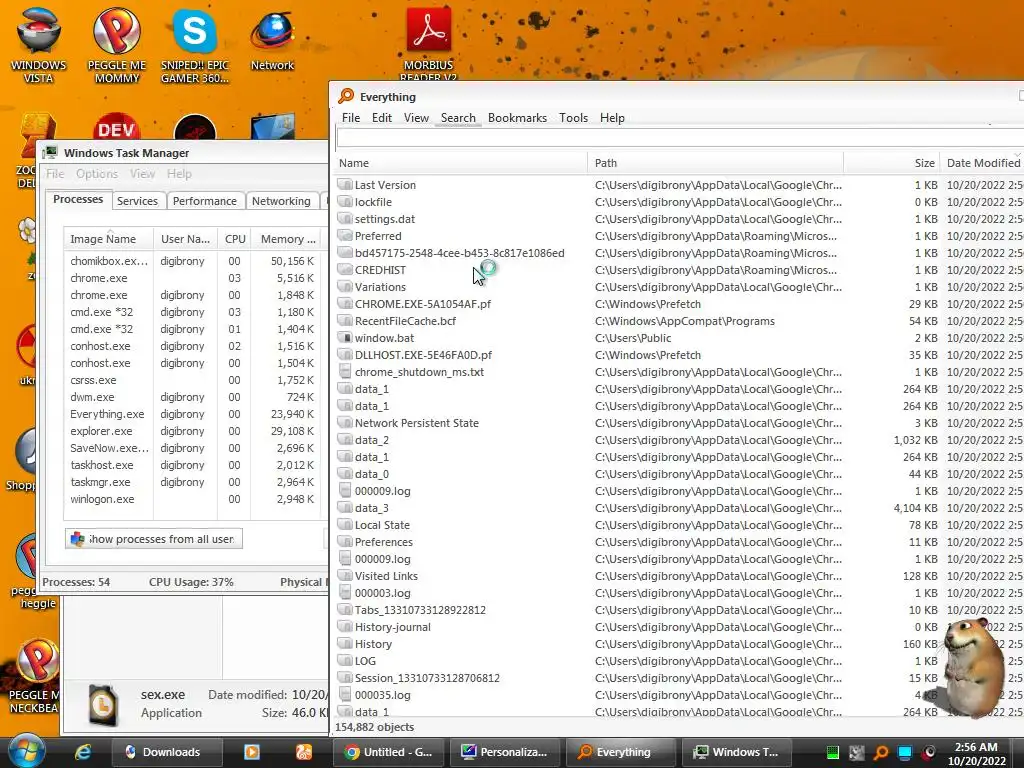Select the Everything.exe process row
Screen dimensions: 1024x768
[193, 414]
